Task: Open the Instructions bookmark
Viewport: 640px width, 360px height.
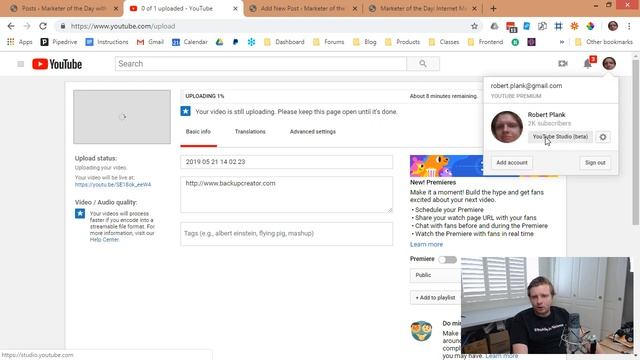Action: click(107, 42)
